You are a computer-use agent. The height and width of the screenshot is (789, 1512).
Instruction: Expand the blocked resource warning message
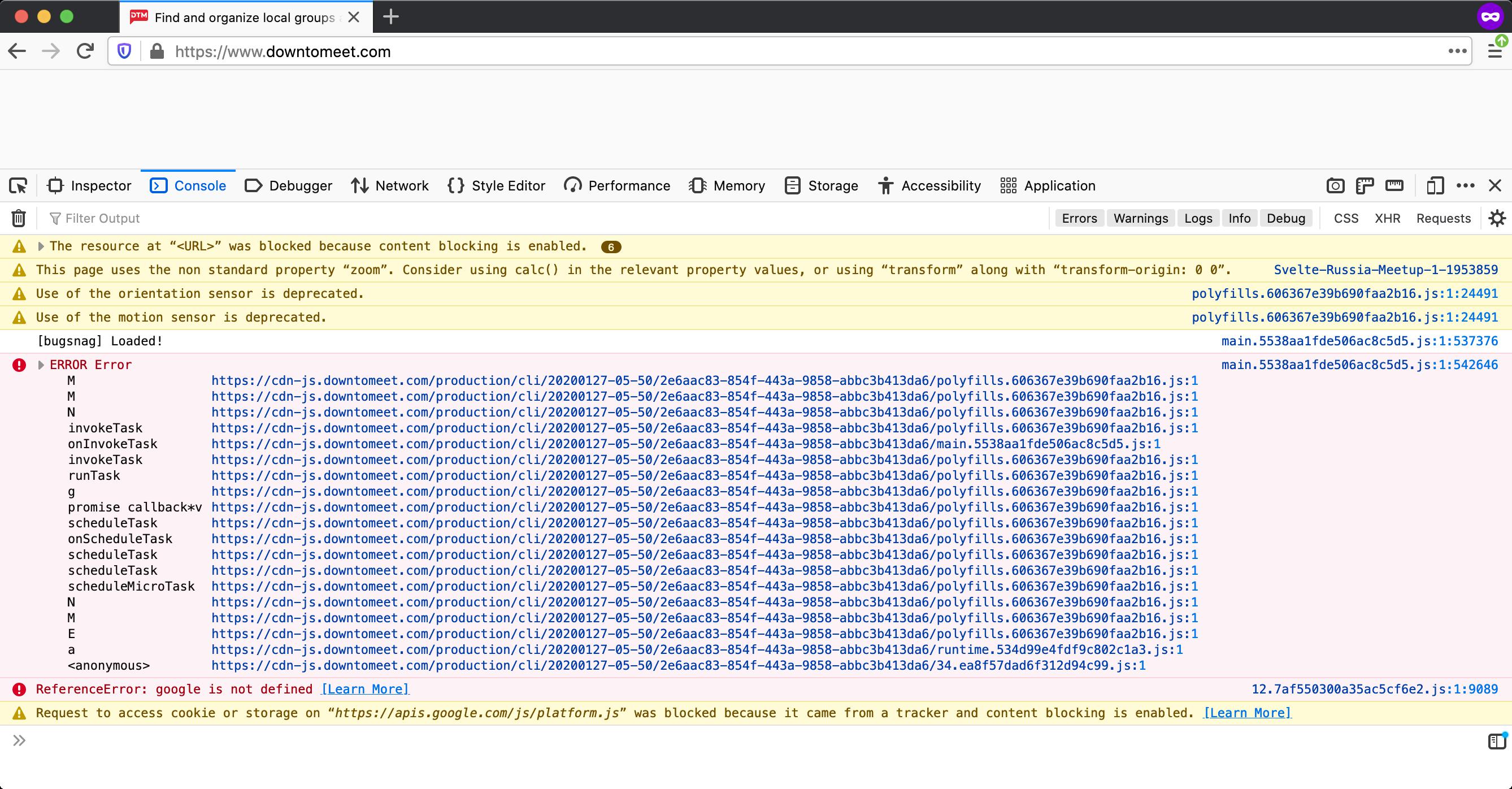(40, 246)
